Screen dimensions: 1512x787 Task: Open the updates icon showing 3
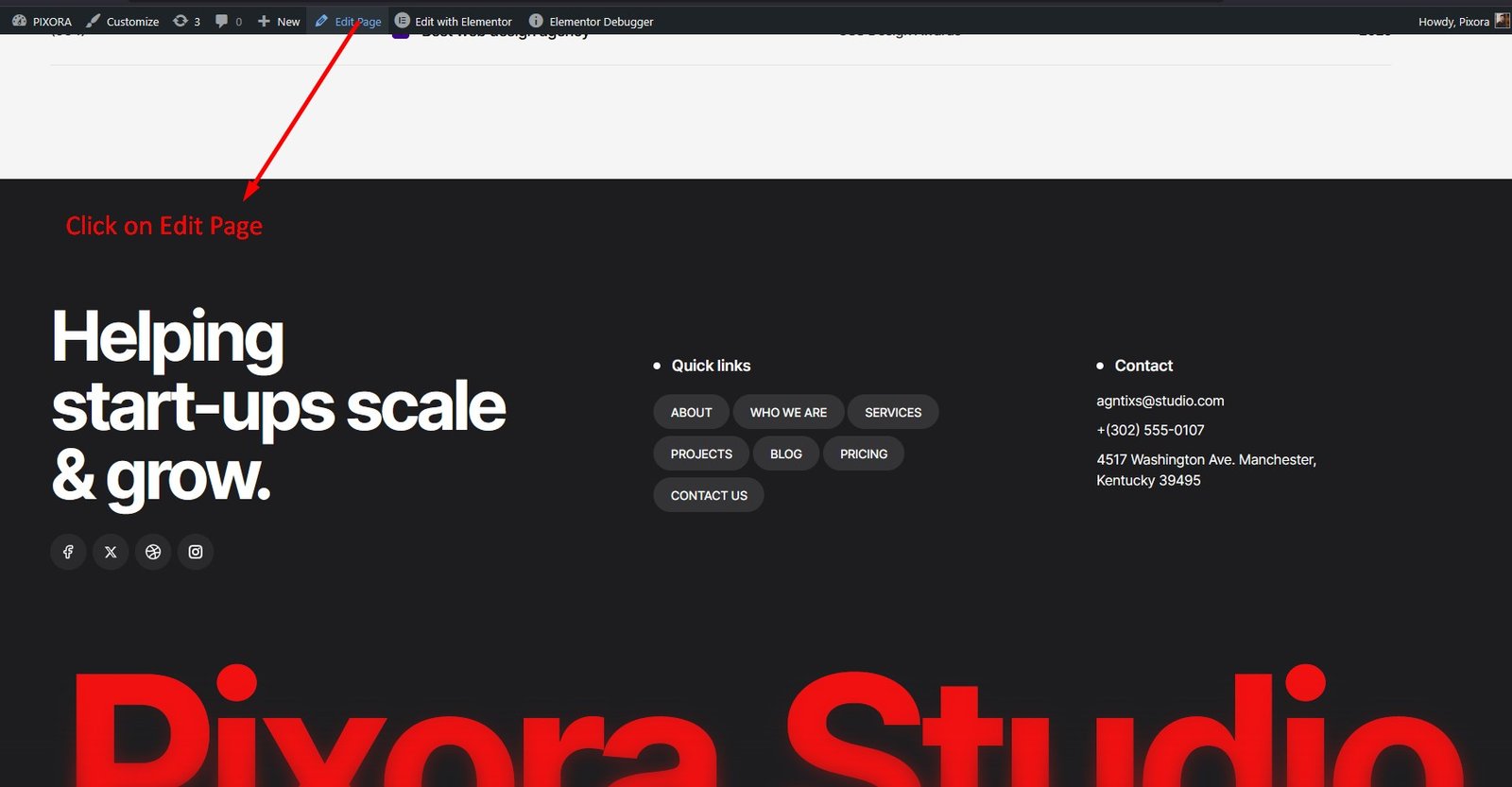pyautogui.click(x=186, y=21)
